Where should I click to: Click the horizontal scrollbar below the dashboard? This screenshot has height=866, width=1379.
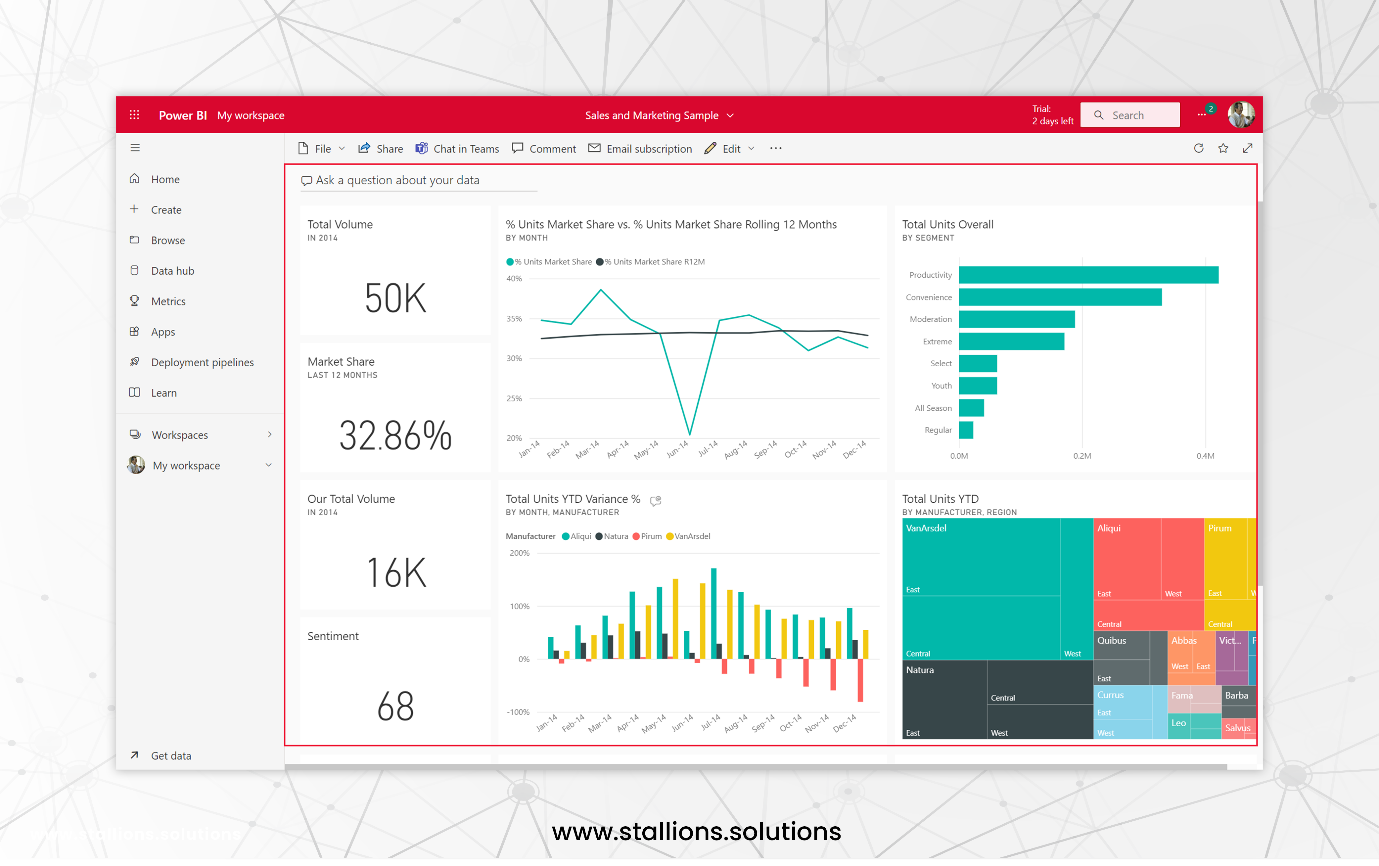coord(756,766)
